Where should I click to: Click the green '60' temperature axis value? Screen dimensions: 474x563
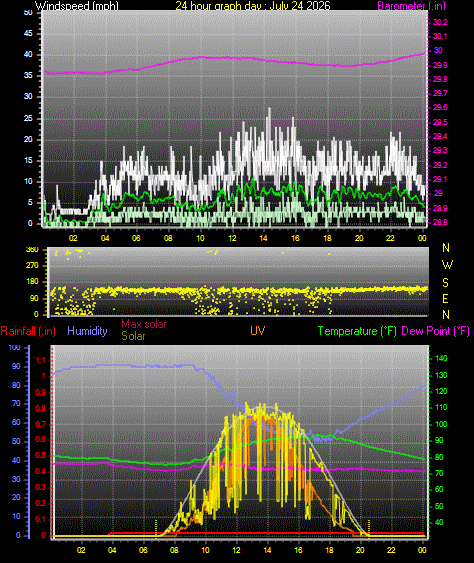pyautogui.click(x=439, y=489)
